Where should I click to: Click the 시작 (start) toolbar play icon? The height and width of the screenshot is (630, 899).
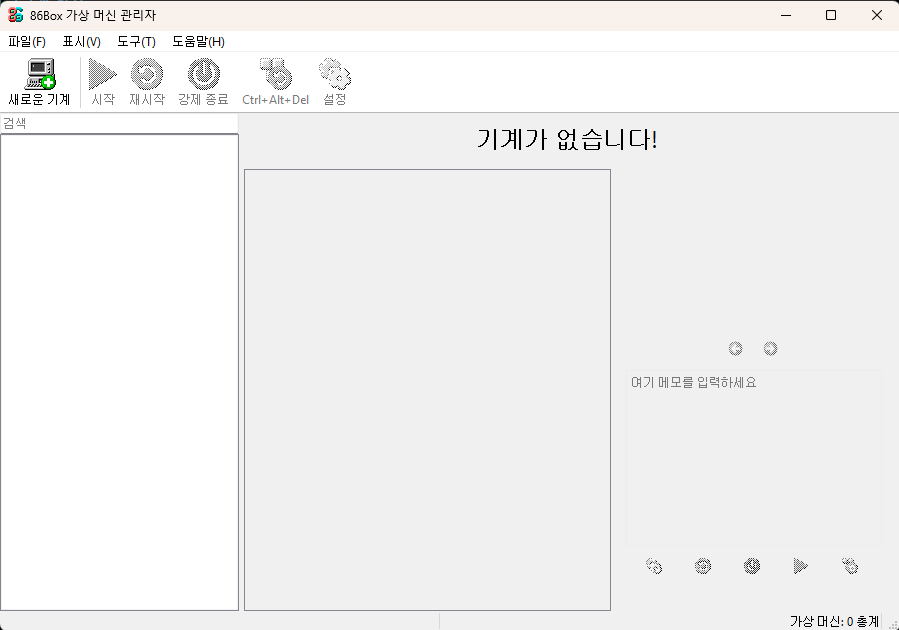[x=103, y=75]
